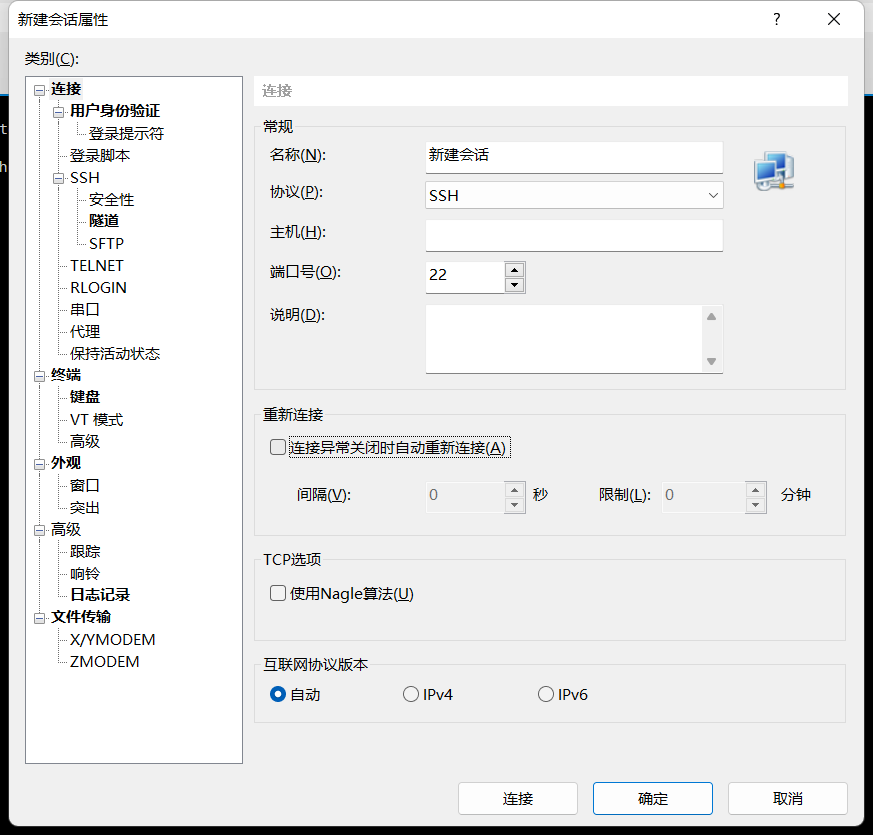
Task: Click the session computer icon
Action: (x=774, y=171)
